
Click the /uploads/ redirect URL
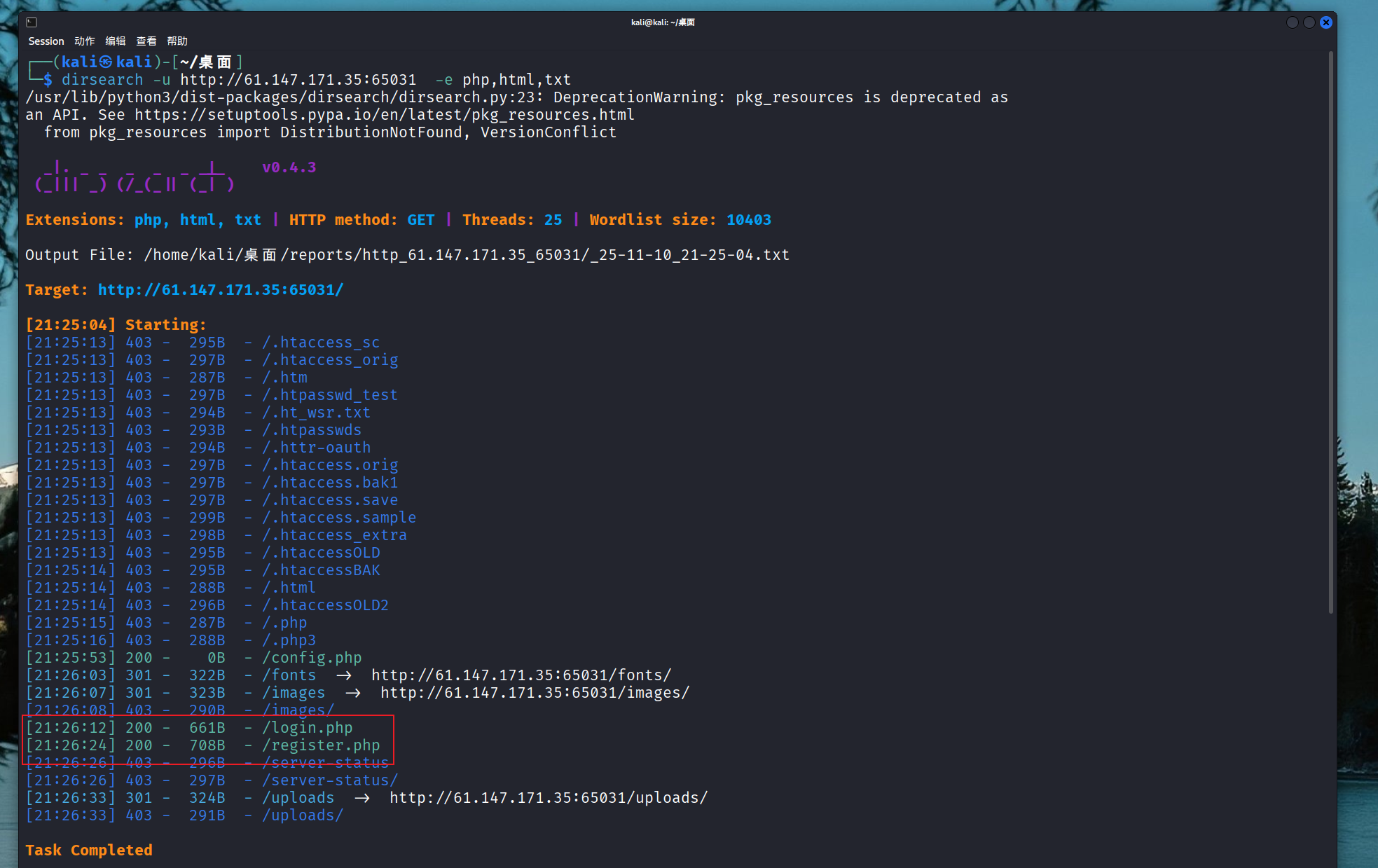[x=548, y=798]
